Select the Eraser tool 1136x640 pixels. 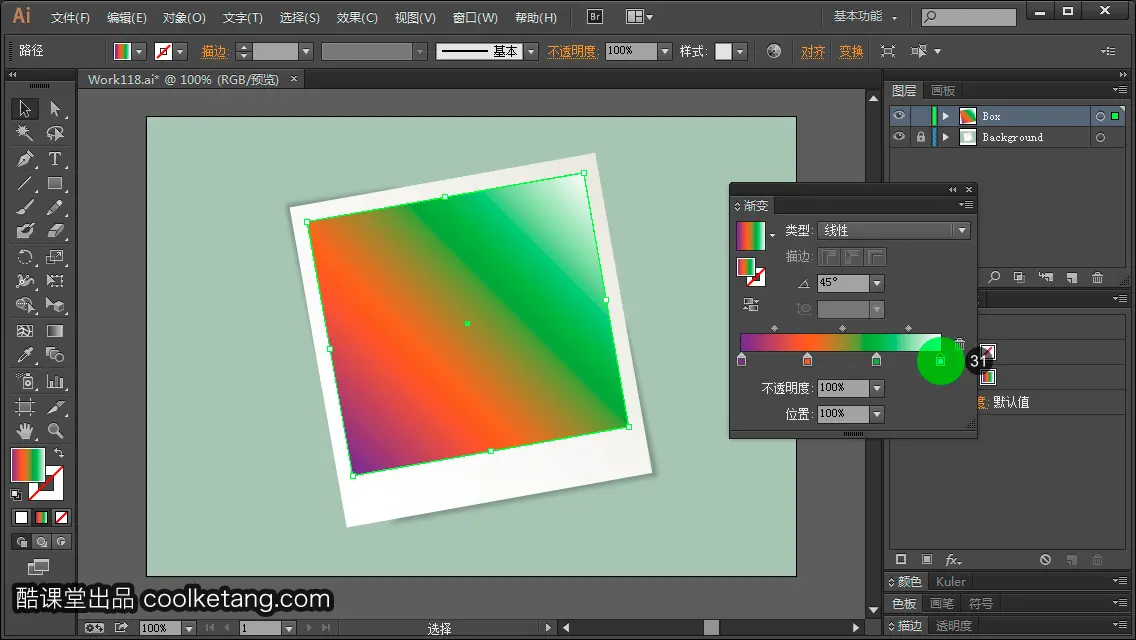coord(55,232)
